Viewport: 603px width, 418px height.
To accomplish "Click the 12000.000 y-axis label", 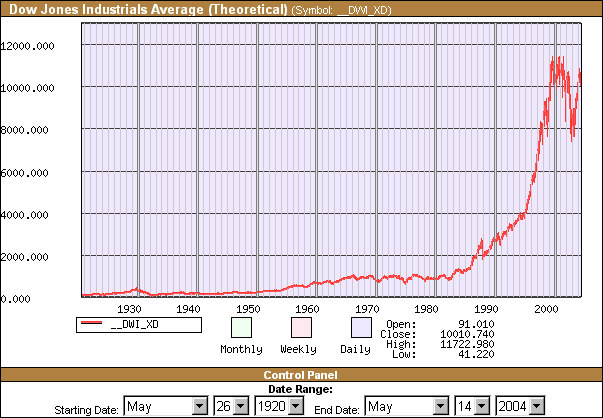I will [27, 46].
